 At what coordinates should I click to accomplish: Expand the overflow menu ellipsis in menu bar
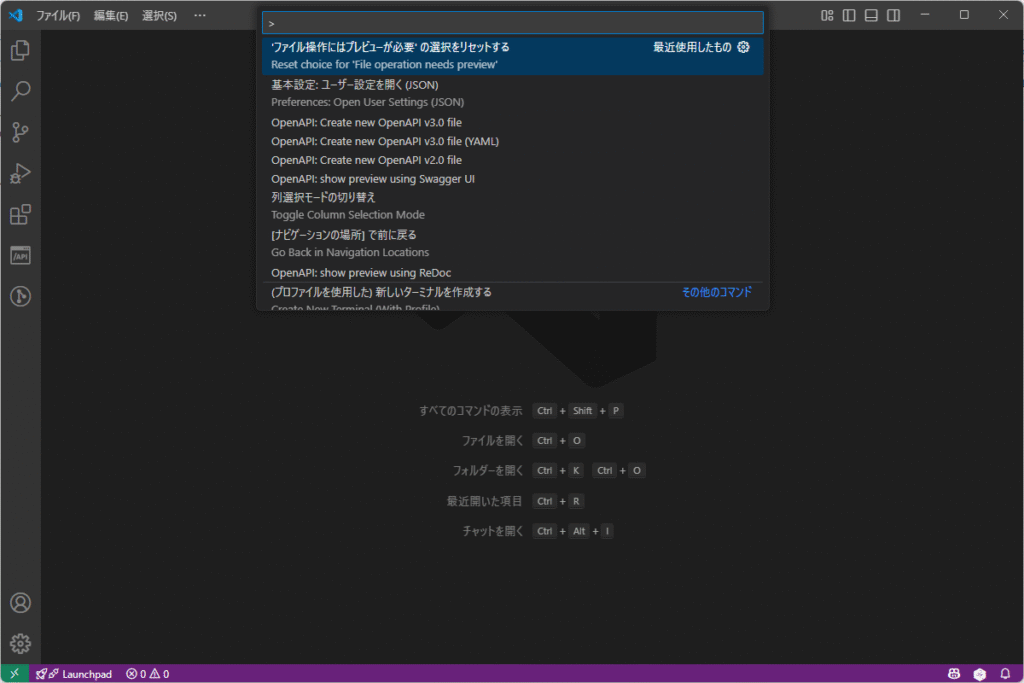[200, 15]
